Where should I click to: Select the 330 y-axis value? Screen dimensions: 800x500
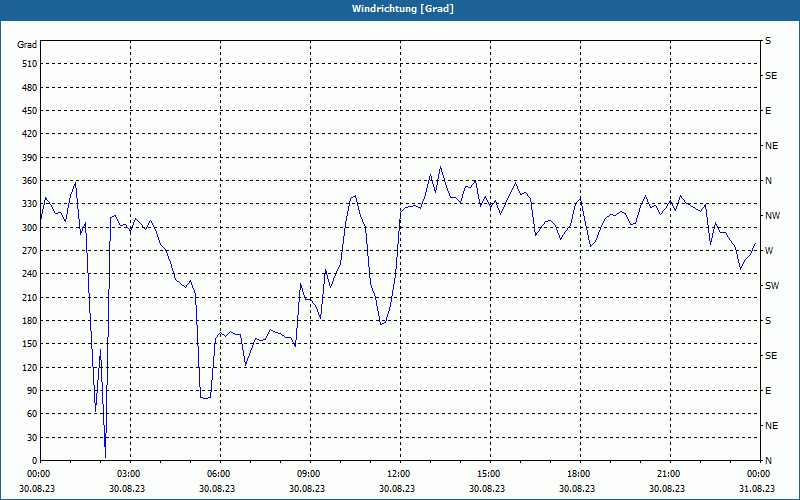point(30,204)
